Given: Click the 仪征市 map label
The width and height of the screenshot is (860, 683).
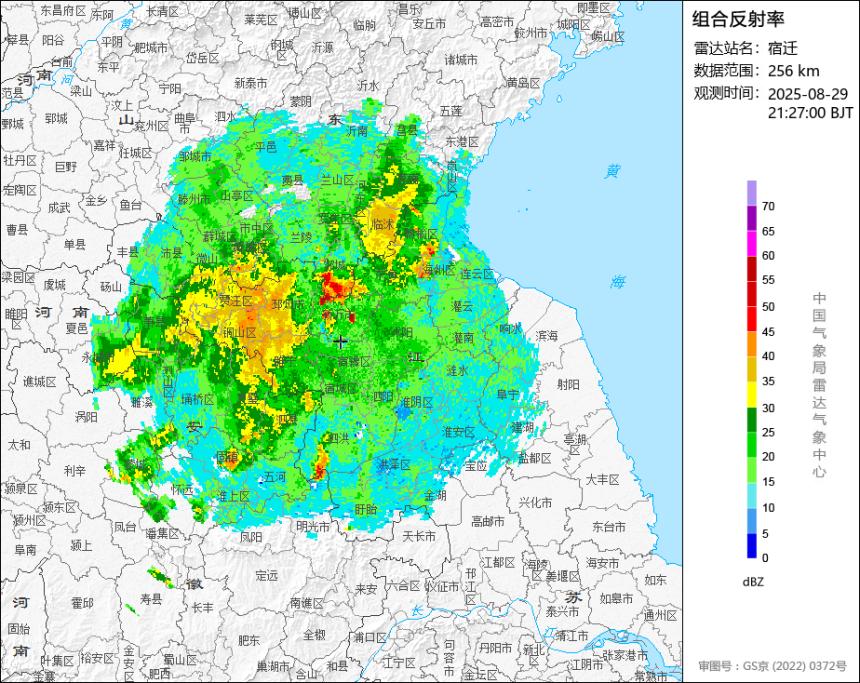Looking at the screenshot, I should pos(442,586).
